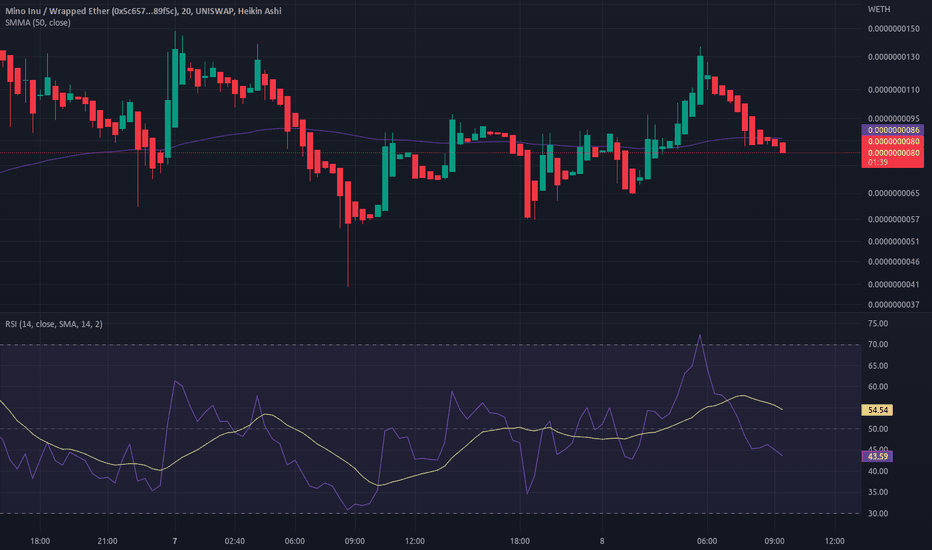932x550 pixels.
Task: Click price axis label 0.0000000150
Action: coord(893,29)
